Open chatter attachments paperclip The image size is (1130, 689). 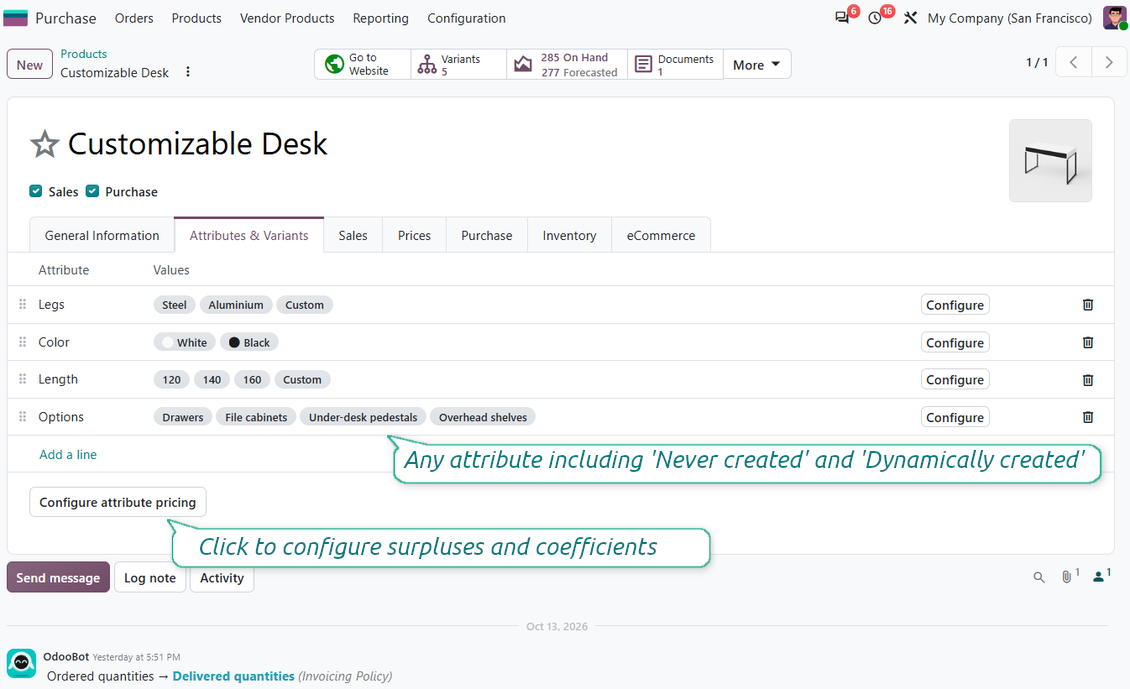point(1067,577)
